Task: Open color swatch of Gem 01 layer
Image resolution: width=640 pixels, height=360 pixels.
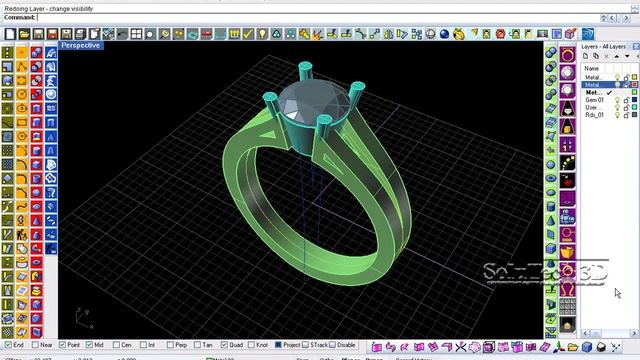Action: [x=635, y=100]
